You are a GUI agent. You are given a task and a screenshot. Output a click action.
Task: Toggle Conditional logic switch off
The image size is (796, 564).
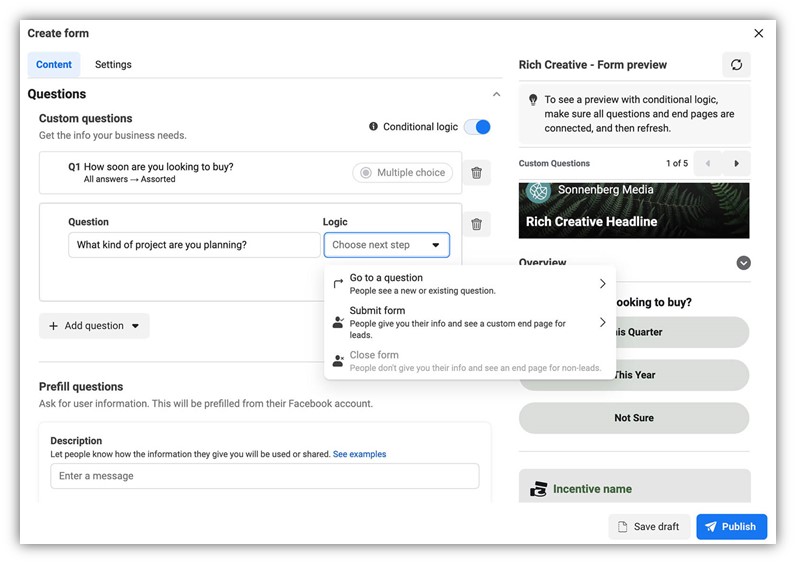pos(477,127)
